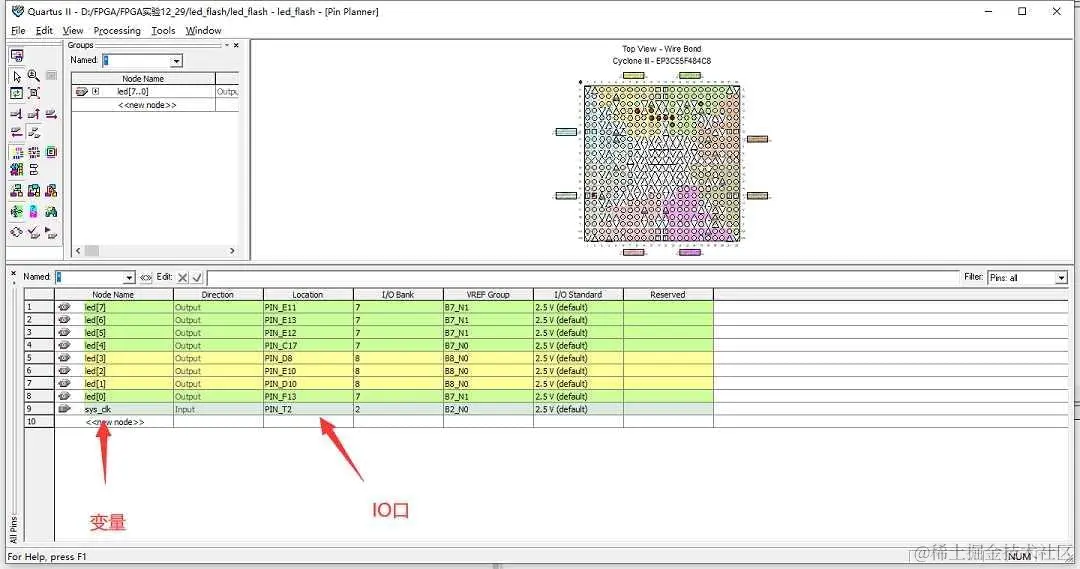Cancel edit with the X icon
The width and height of the screenshot is (1080, 569).
[182, 277]
